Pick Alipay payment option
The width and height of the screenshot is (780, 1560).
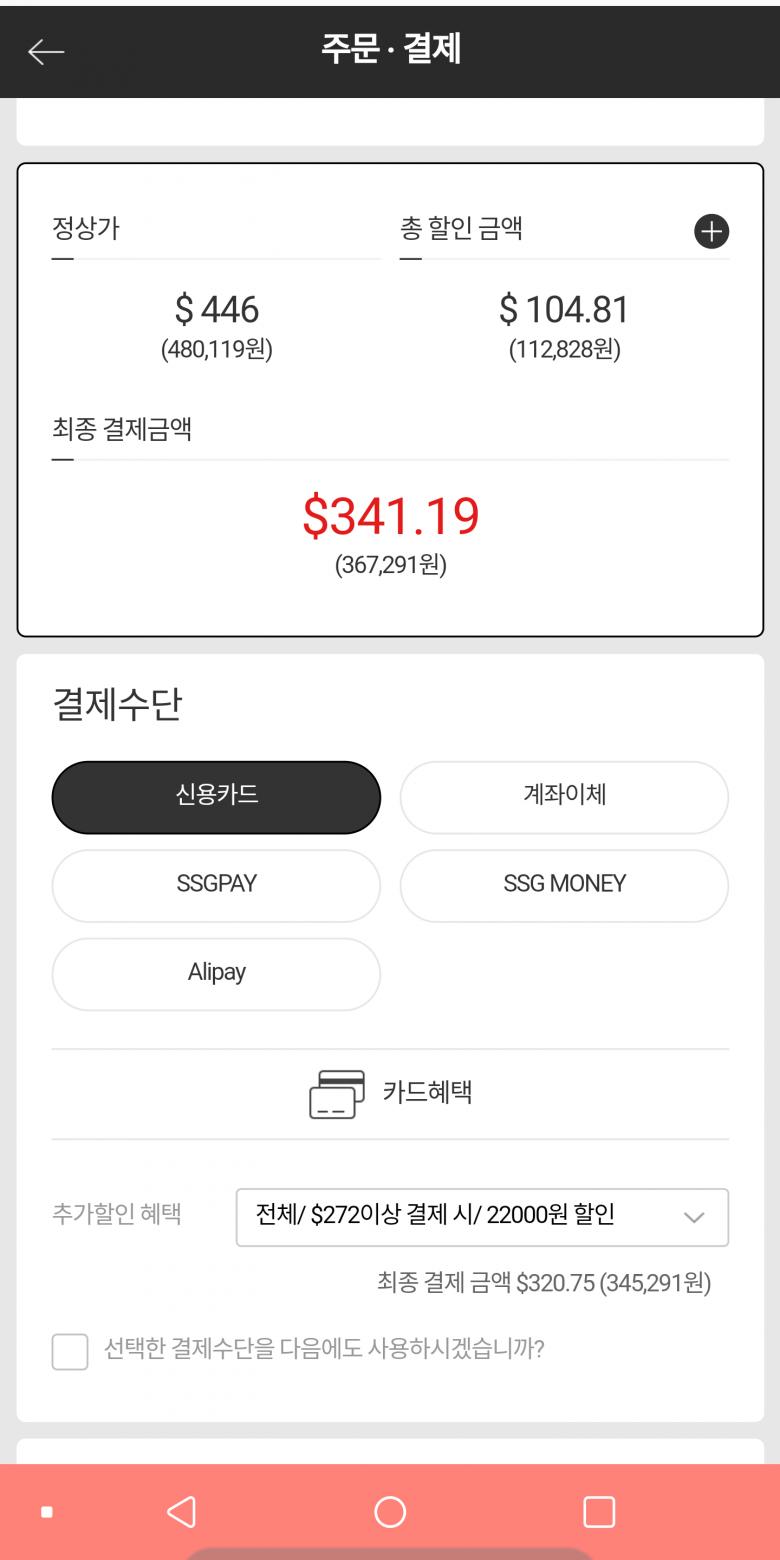click(x=216, y=973)
